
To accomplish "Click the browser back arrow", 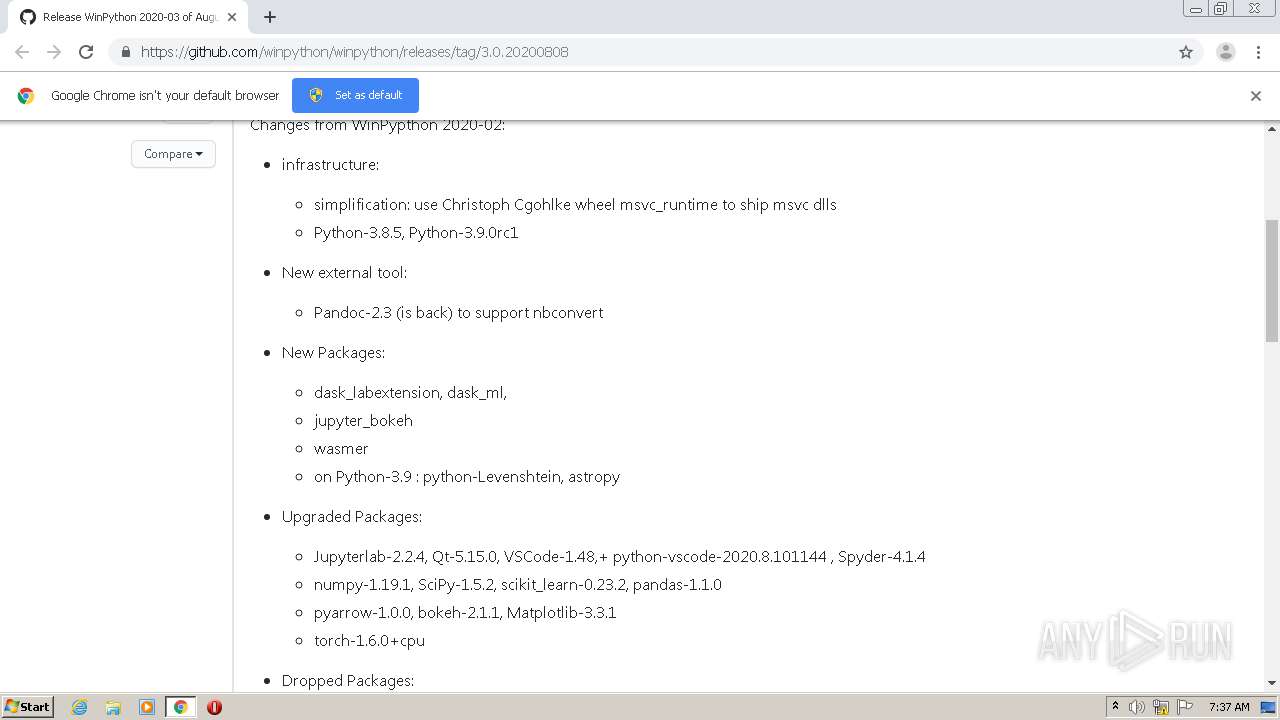I will (x=22, y=52).
